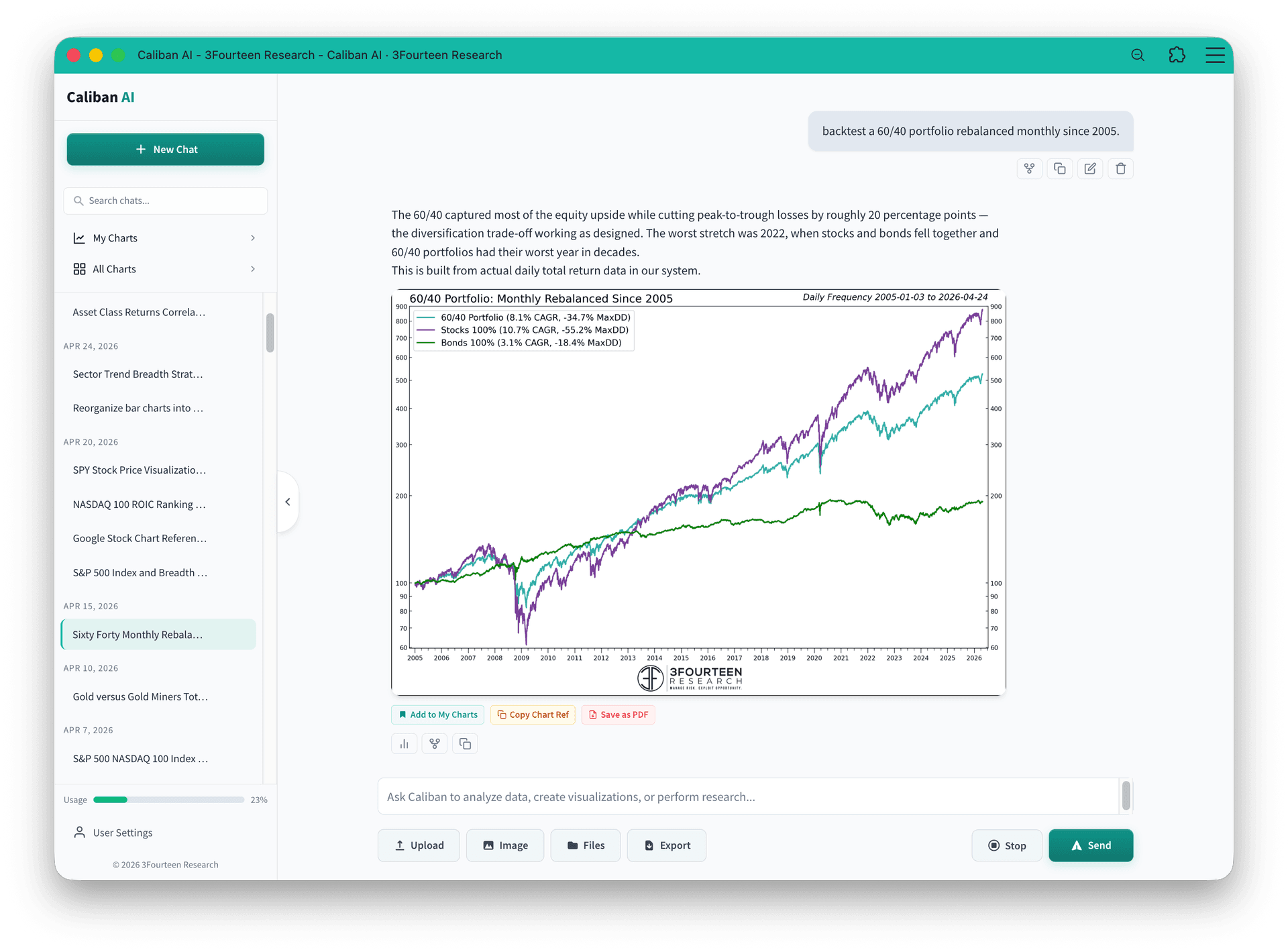Collapse the sidebar with the arrow handle
The image size is (1288, 952).
[x=288, y=502]
